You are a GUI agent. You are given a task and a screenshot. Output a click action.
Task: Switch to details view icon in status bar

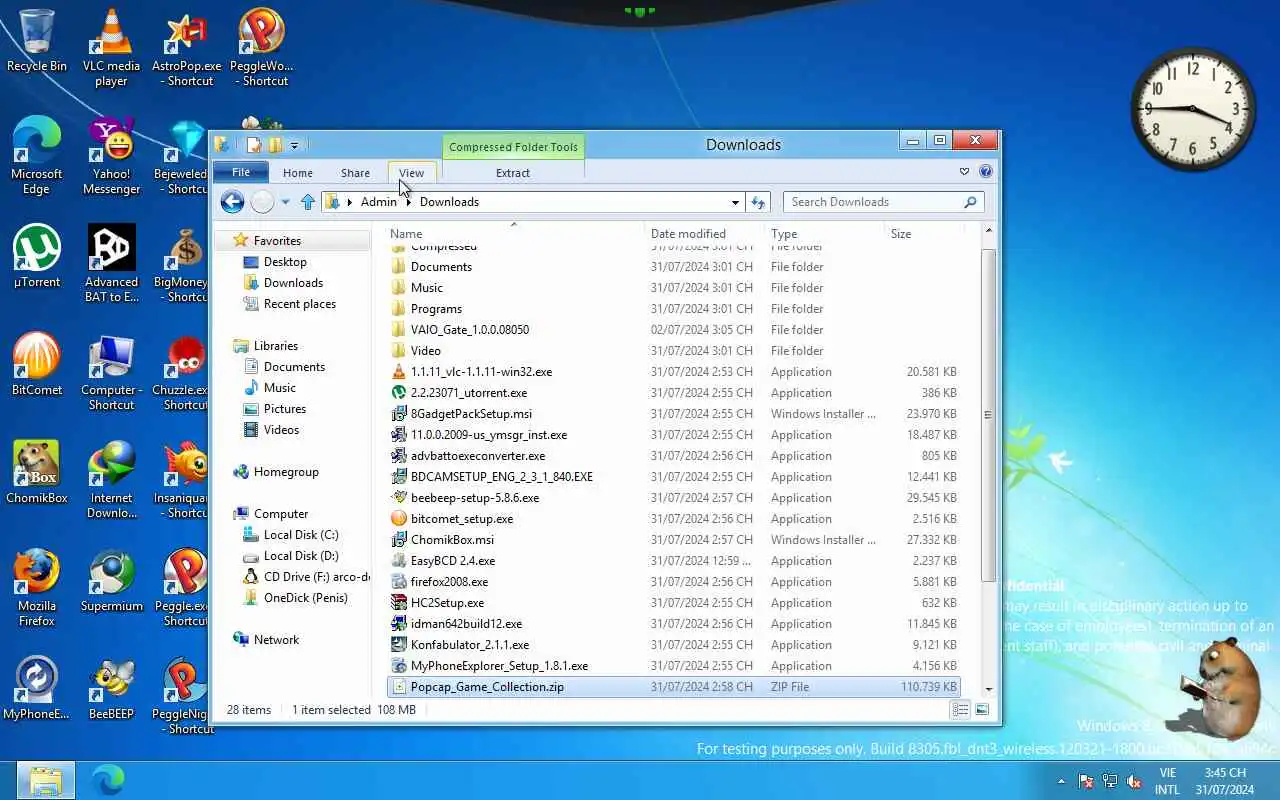point(960,710)
